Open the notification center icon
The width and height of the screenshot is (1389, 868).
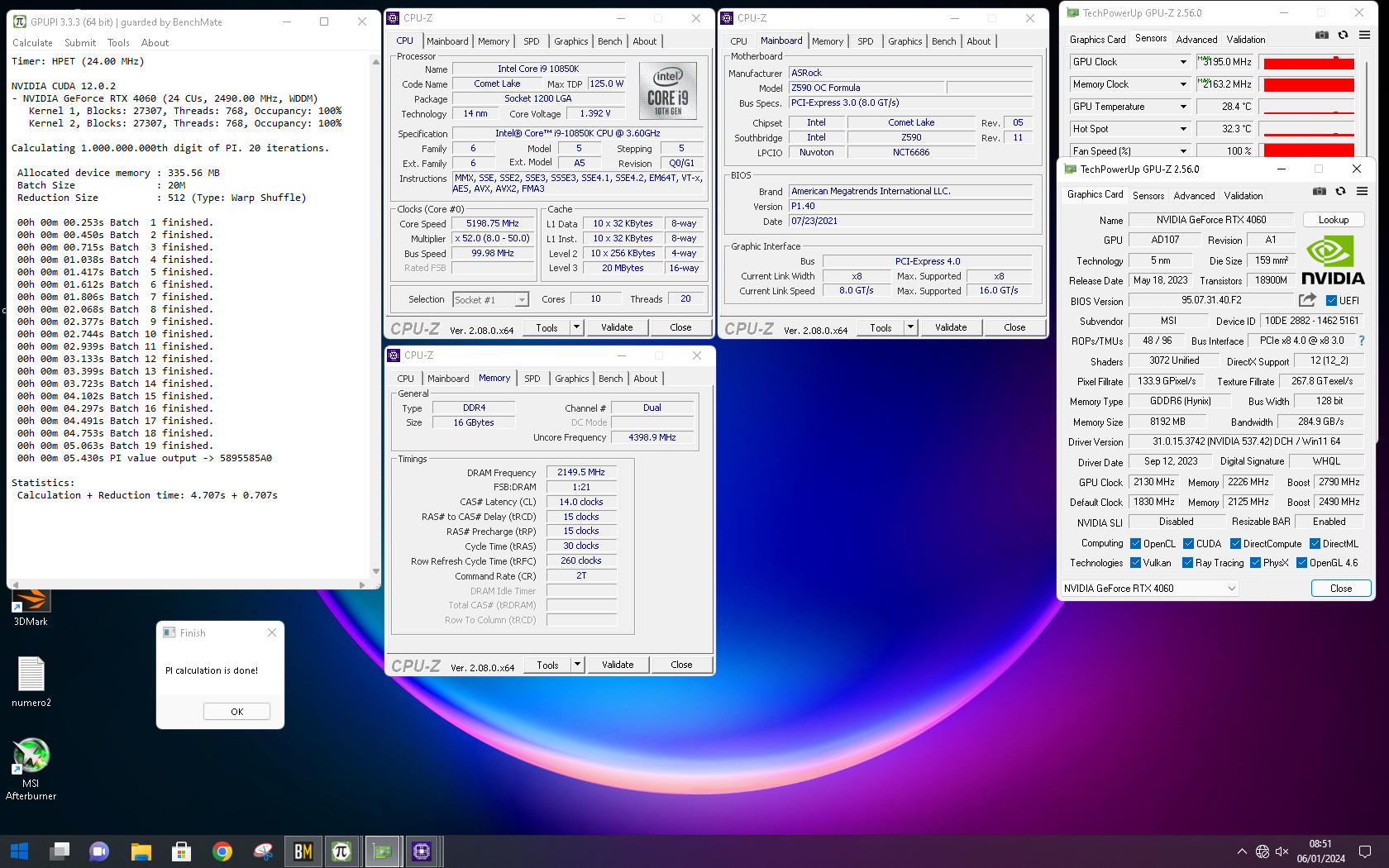click(x=1365, y=851)
